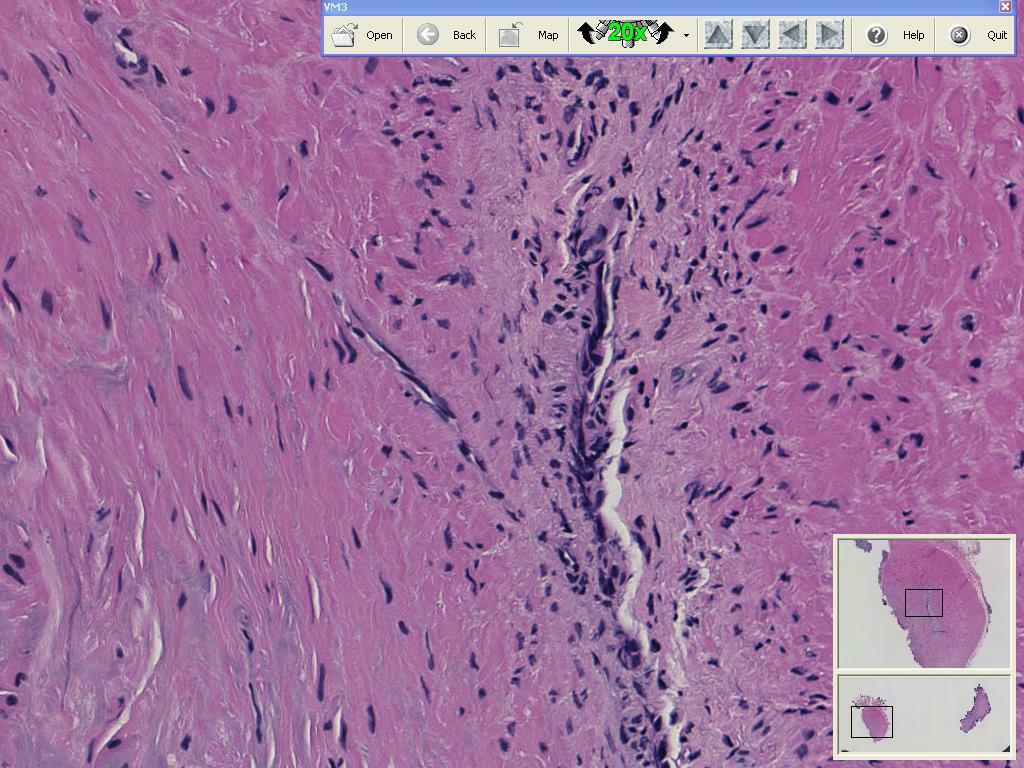The width and height of the screenshot is (1024, 768).
Task: Pan the slide view right
Action: tap(829, 35)
